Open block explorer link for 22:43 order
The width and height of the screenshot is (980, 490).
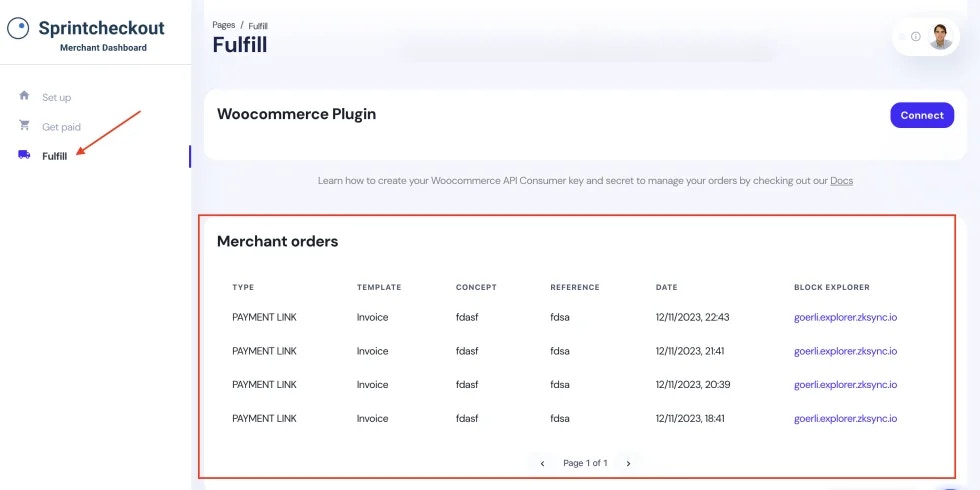pyautogui.click(x=846, y=317)
